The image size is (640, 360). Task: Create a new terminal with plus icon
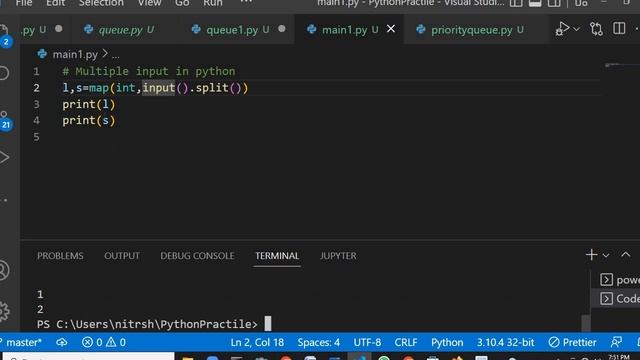click(x=591, y=255)
